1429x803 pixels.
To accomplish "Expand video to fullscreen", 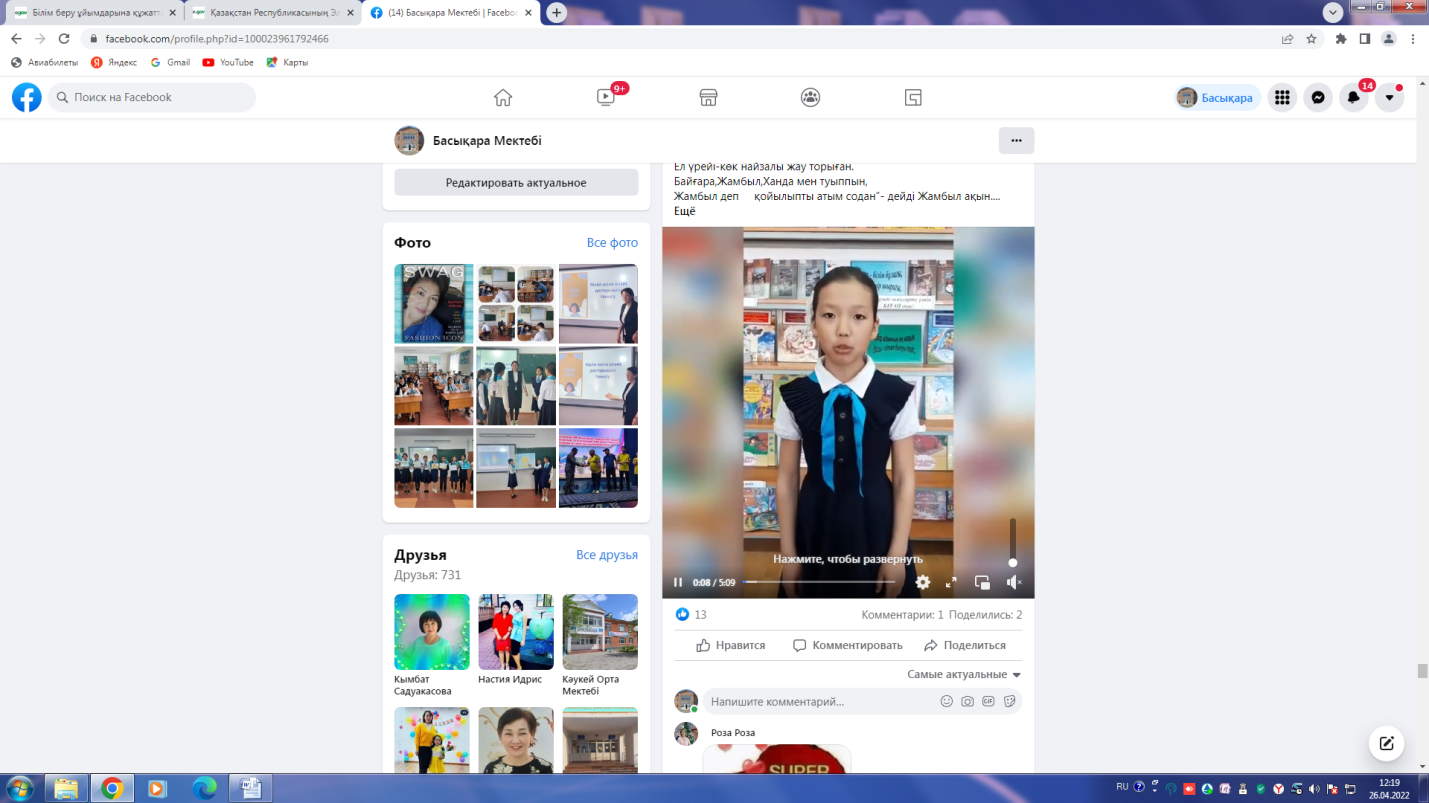I will coord(951,582).
